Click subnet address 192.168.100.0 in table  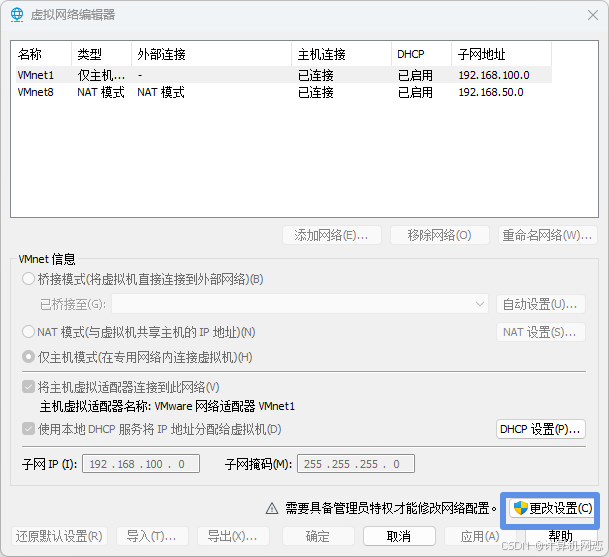[x=494, y=75]
